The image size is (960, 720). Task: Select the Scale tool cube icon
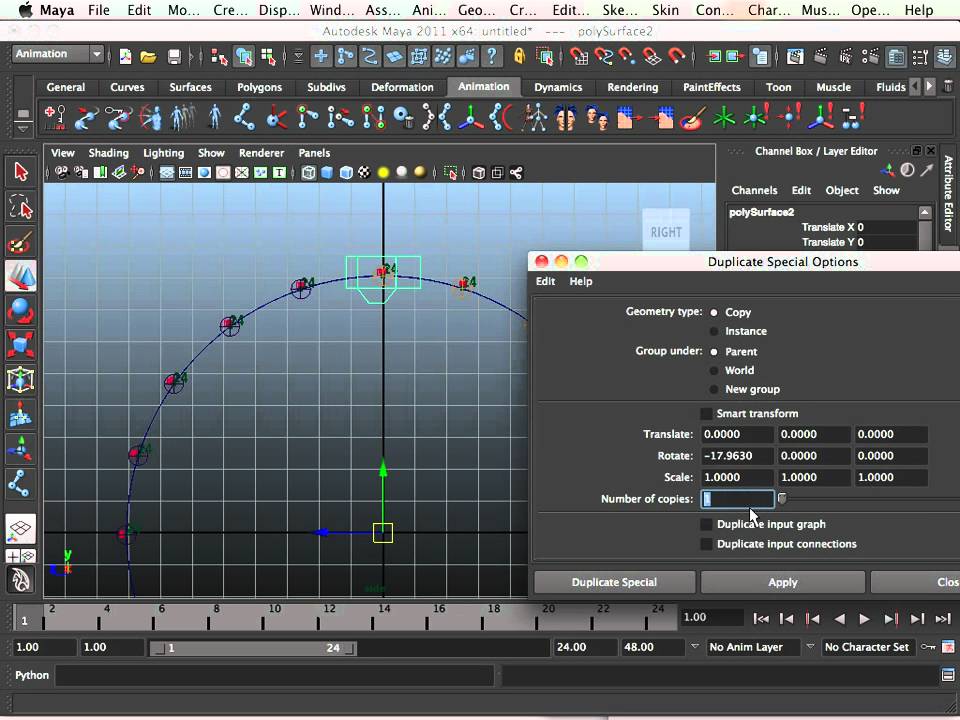[x=21, y=344]
